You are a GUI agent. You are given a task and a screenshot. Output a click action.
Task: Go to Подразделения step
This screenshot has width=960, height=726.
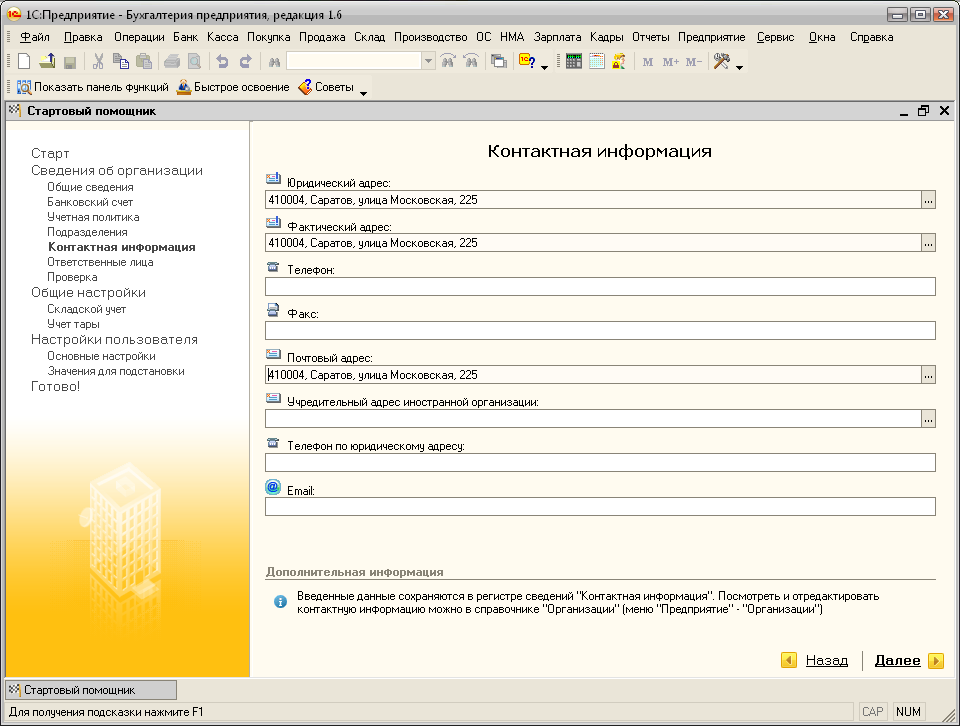coord(87,232)
